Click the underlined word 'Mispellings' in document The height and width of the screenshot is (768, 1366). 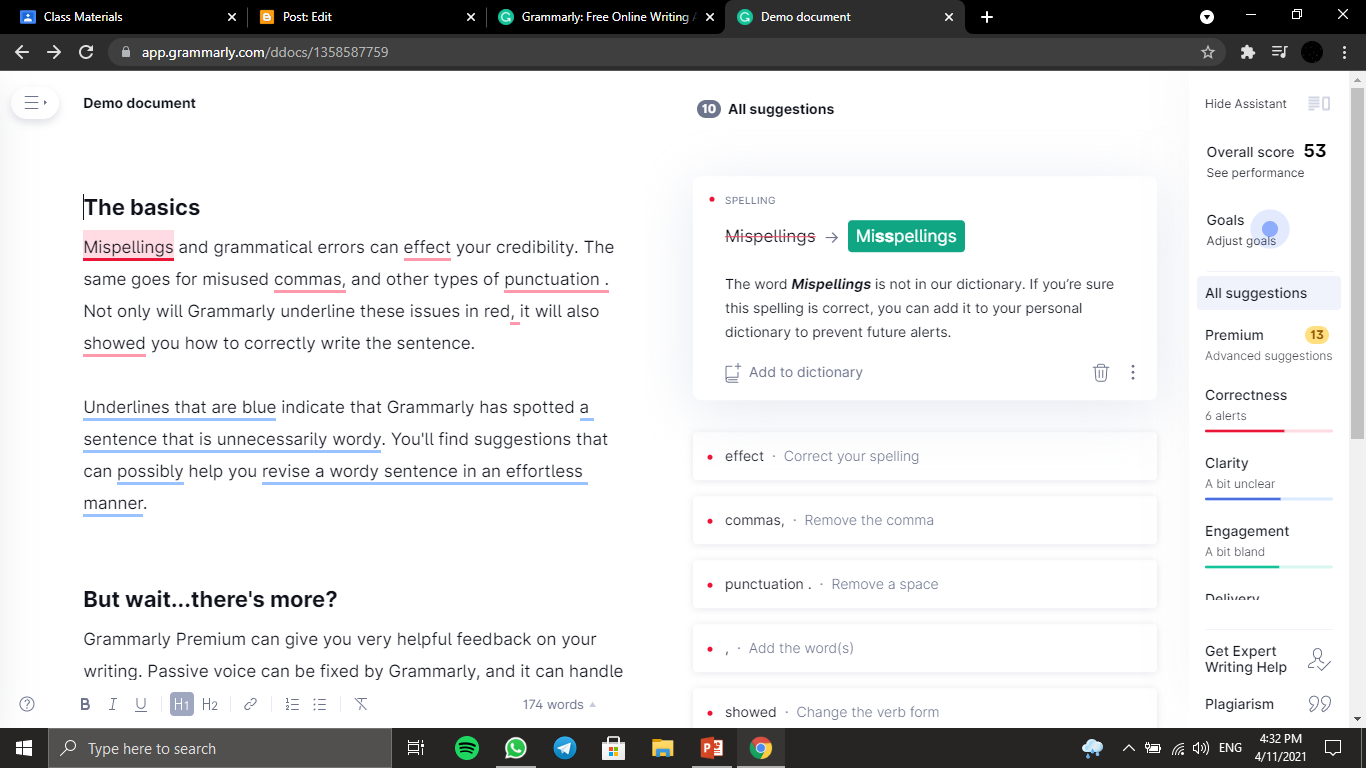(x=128, y=247)
